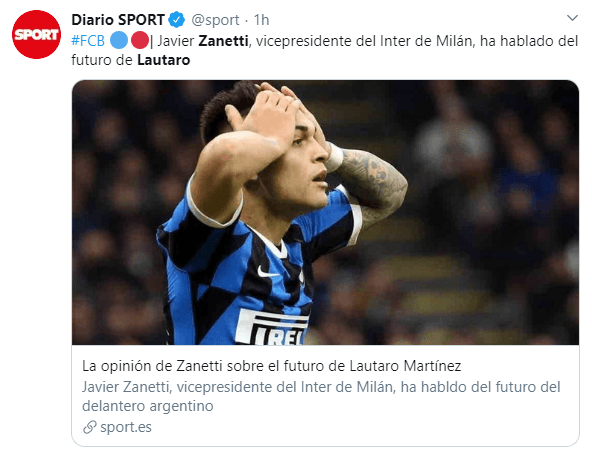Open the #FCB hashtag
Viewport: 592px width, 453px height.
pyautogui.click(x=88, y=41)
